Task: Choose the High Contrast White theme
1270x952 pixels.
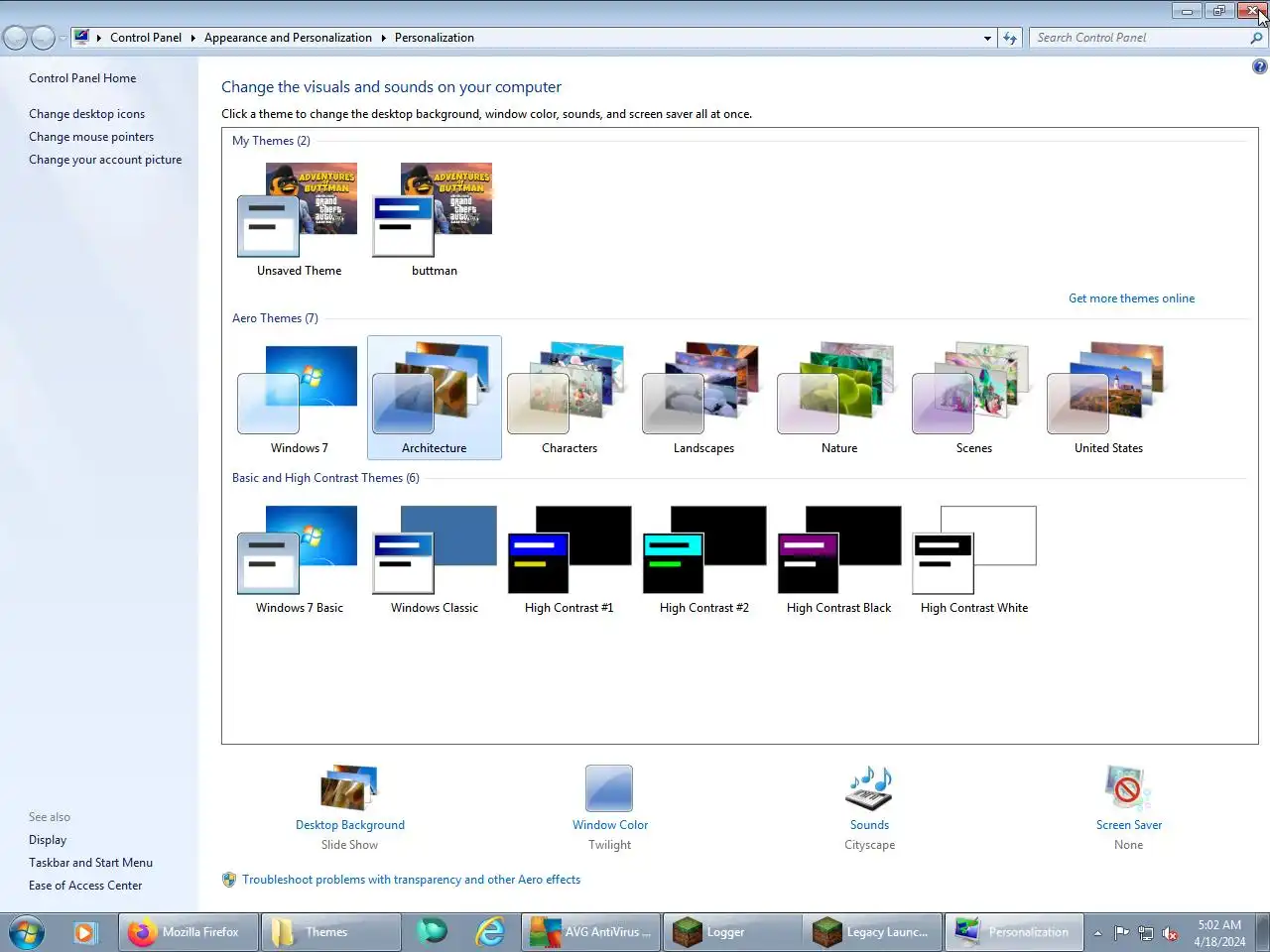Action: tap(973, 558)
